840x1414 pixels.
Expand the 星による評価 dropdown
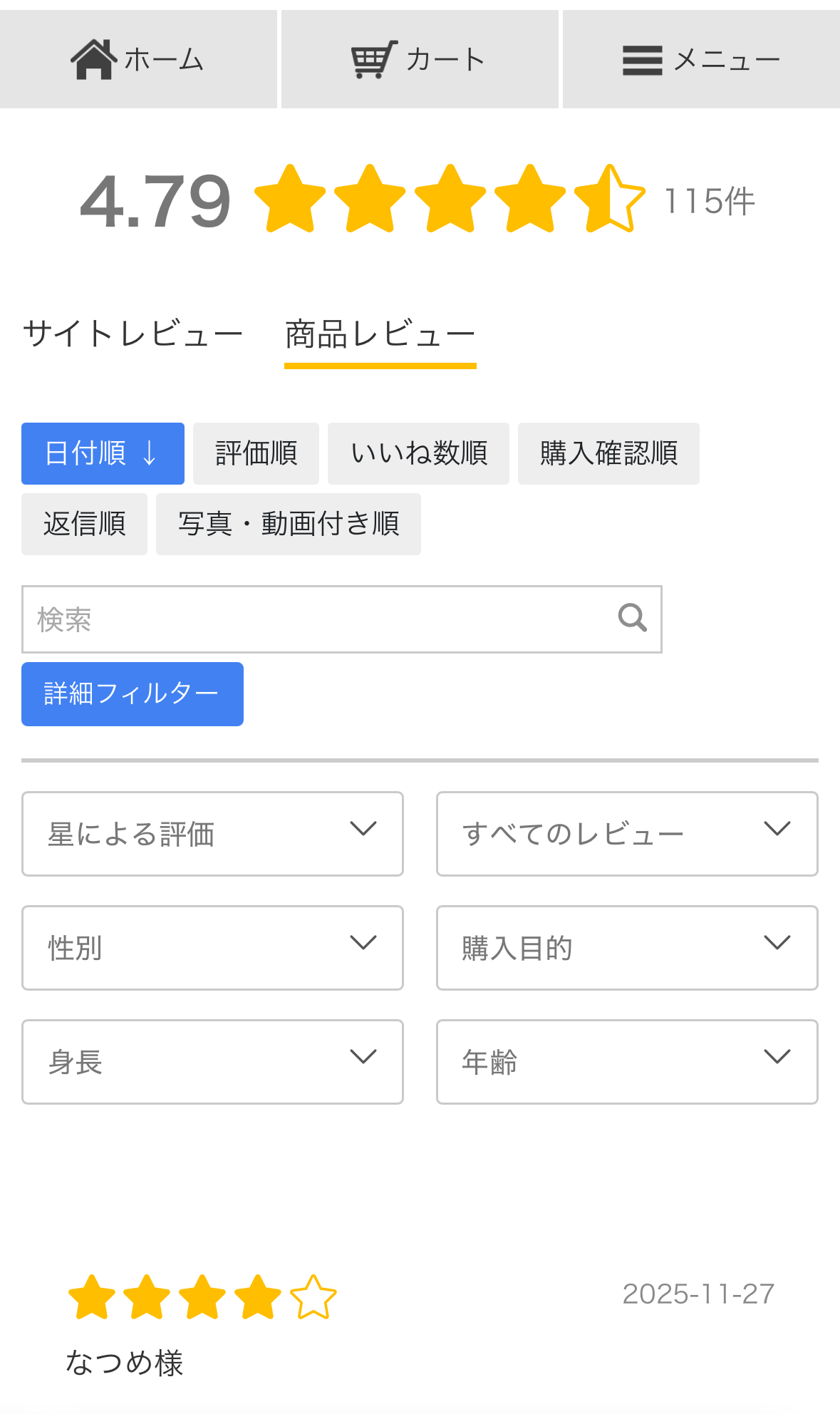point(212,834)
